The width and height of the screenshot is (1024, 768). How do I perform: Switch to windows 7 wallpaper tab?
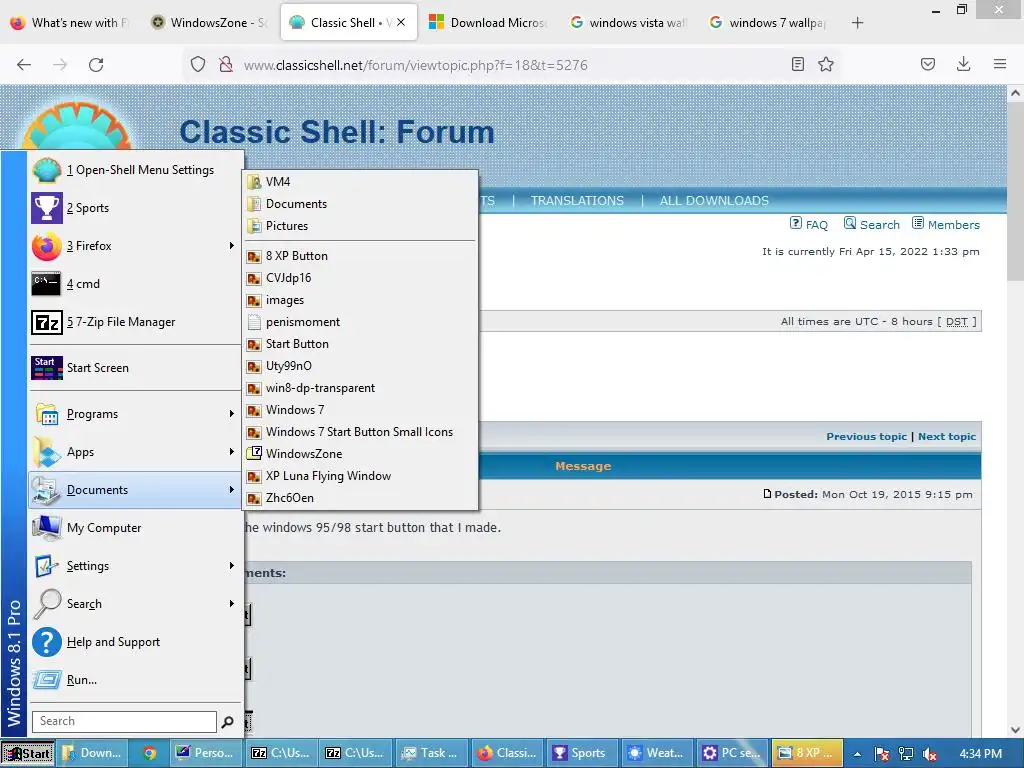pyautogui.click(x=769, y=23)
